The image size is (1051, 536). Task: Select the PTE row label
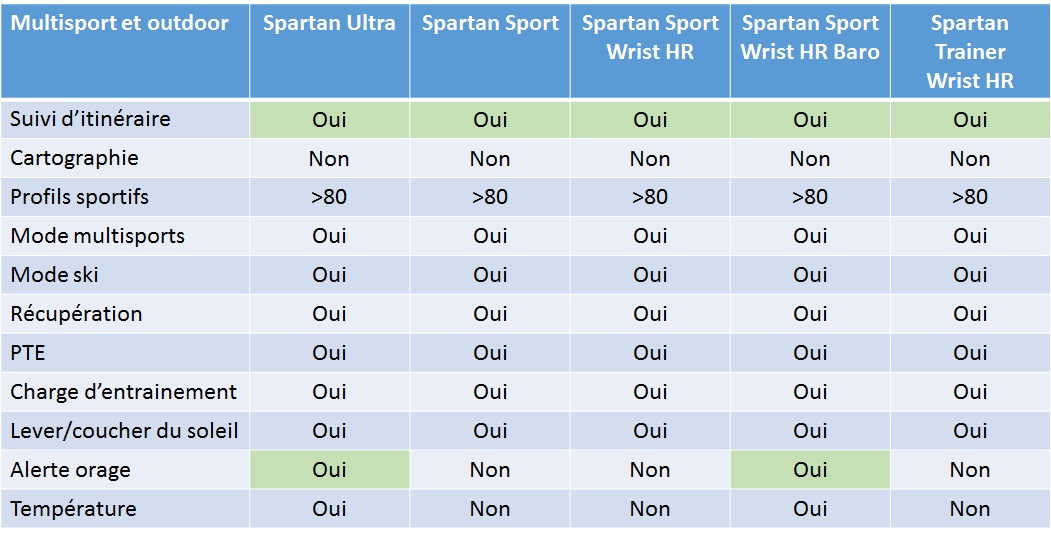(28, 353)
